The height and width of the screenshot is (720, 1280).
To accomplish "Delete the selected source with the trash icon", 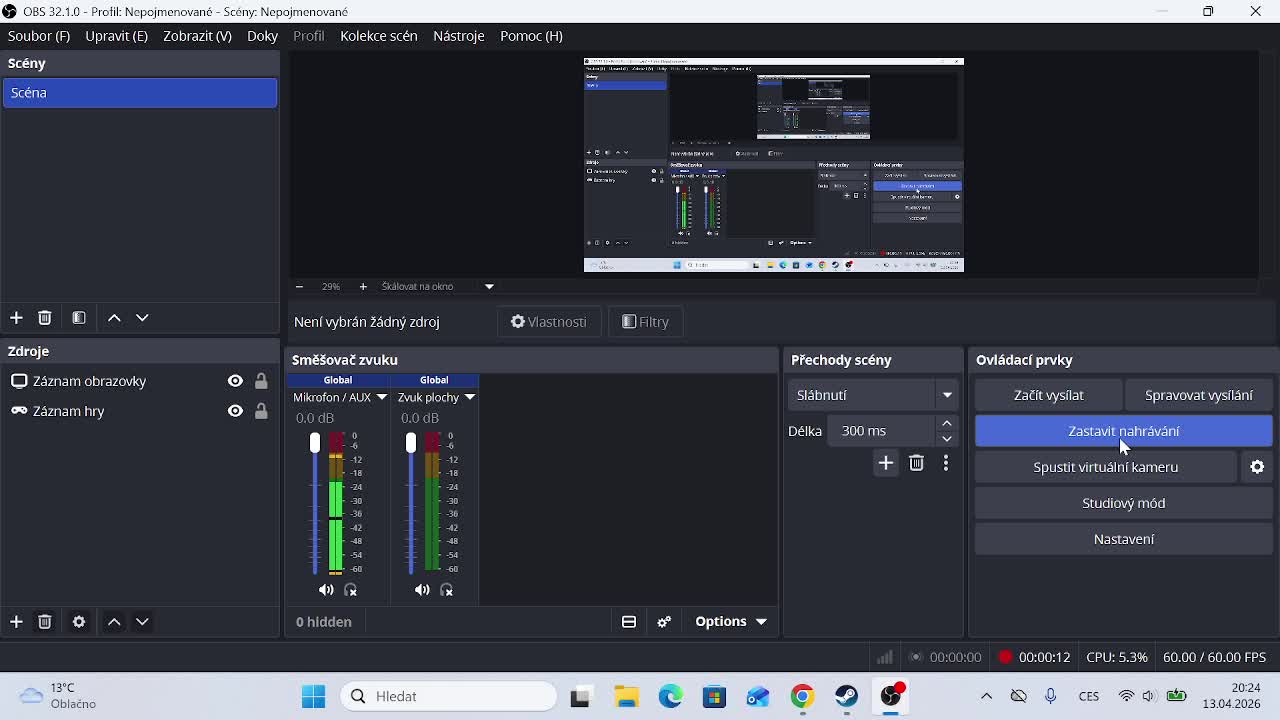I will pyautogui.click(x=44, y=622).
